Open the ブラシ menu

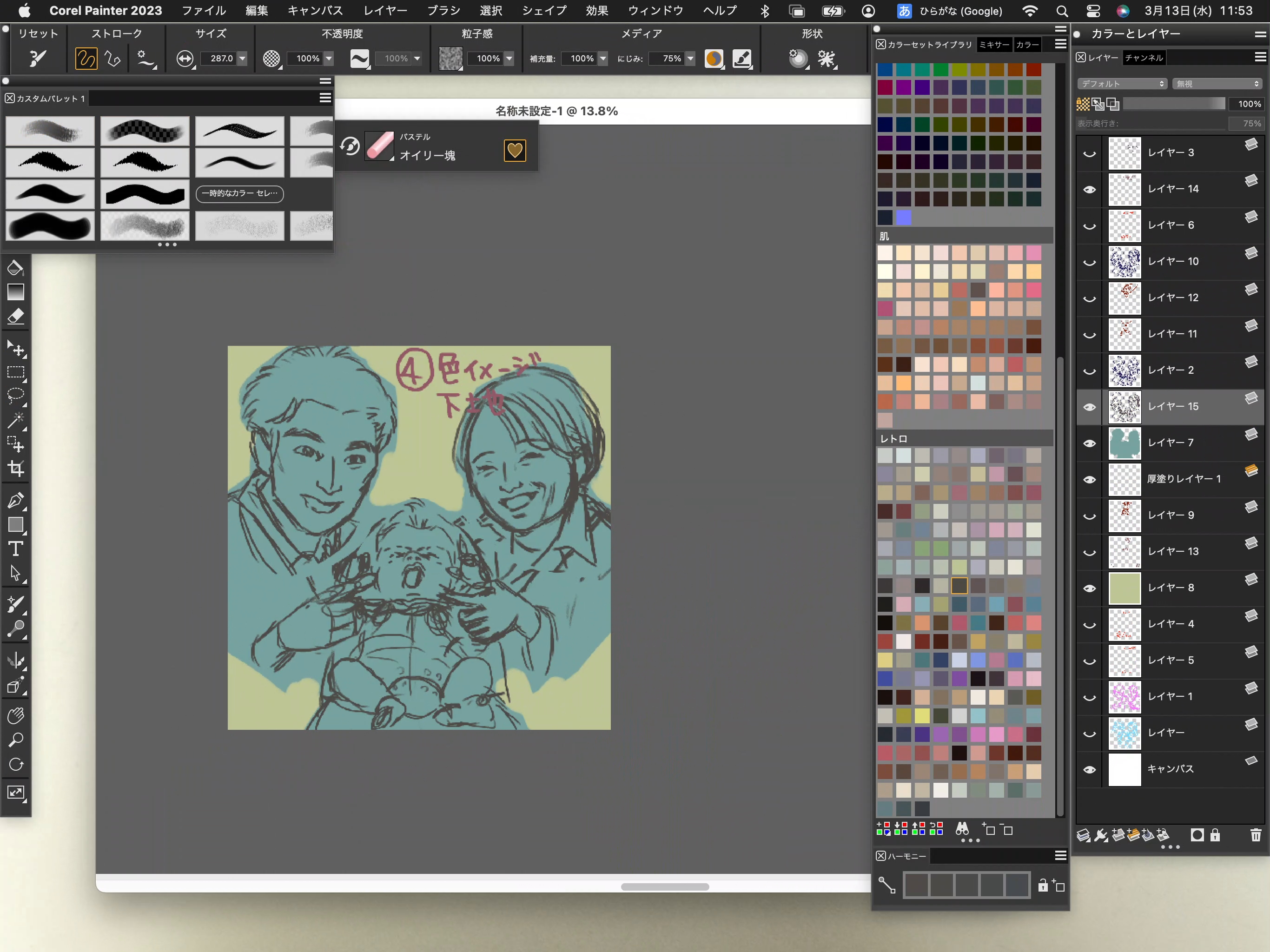tap(444, 10)
